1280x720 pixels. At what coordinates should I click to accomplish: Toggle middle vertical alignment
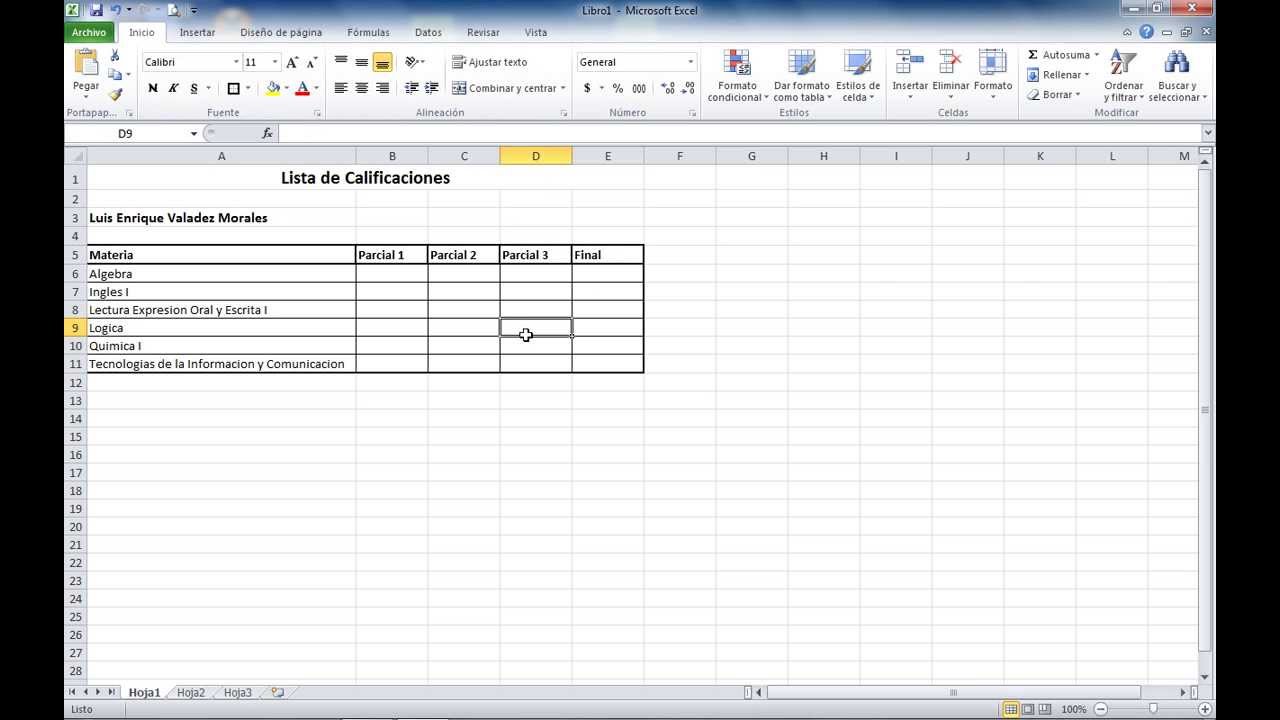tap(362, 62)
